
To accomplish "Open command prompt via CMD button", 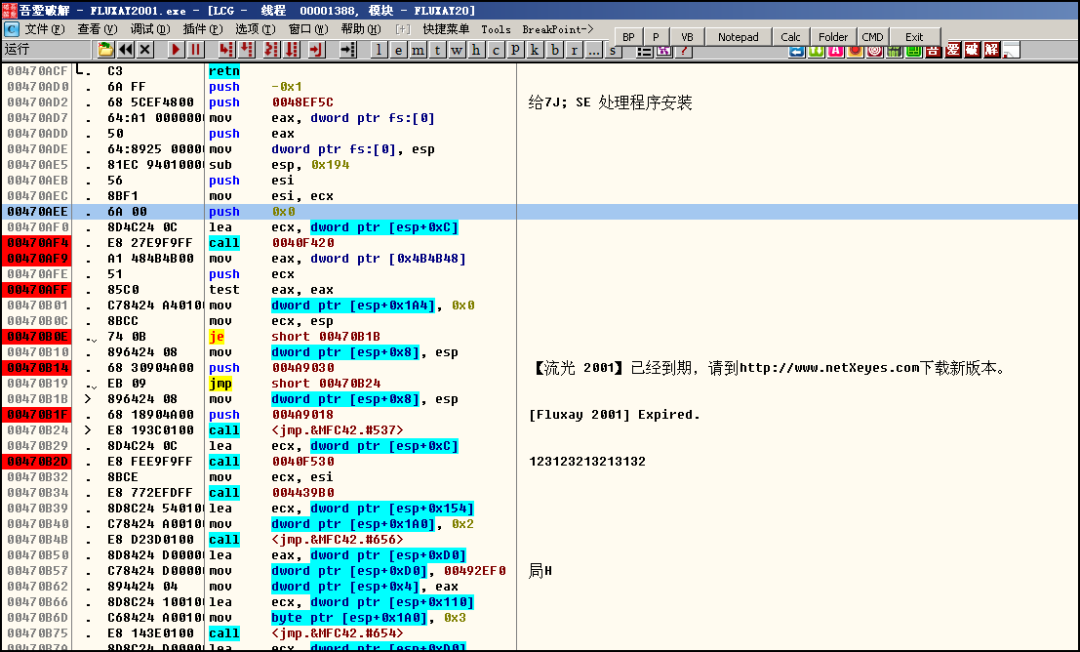I will pyautogui.click(x=873, y=37).
